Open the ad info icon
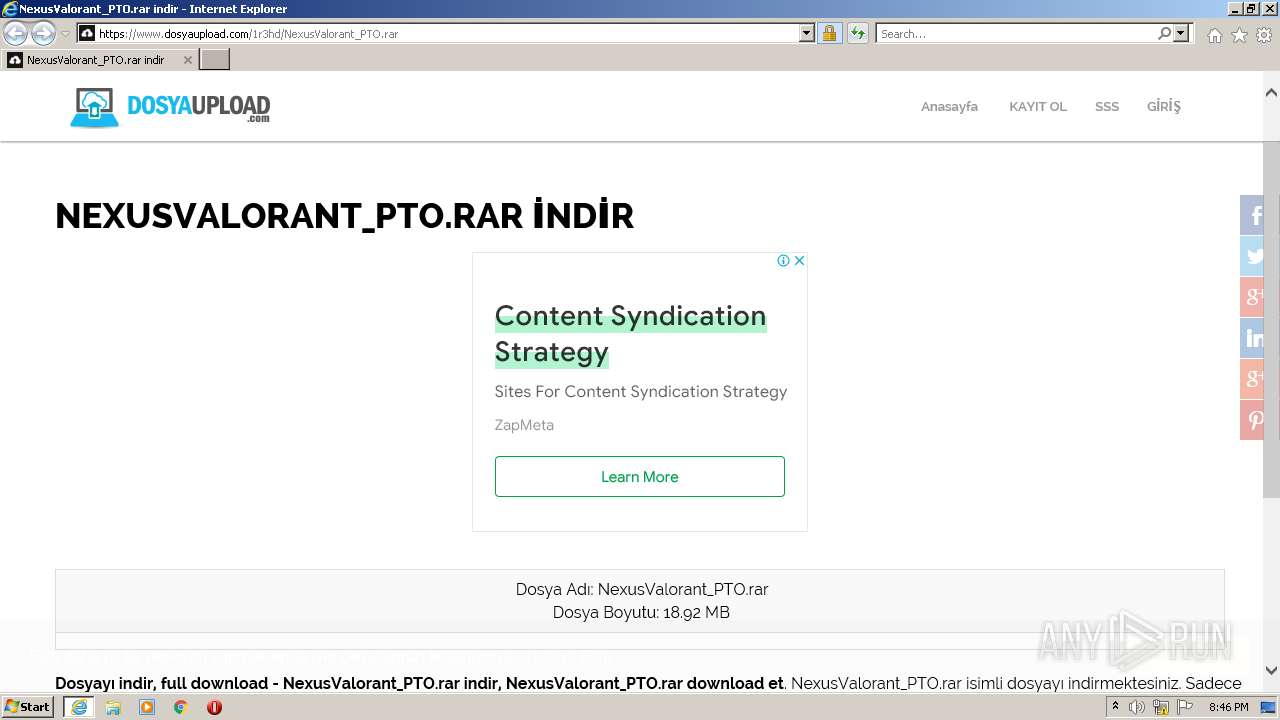This screenshot has height=720, width=1280. (784, 261)
